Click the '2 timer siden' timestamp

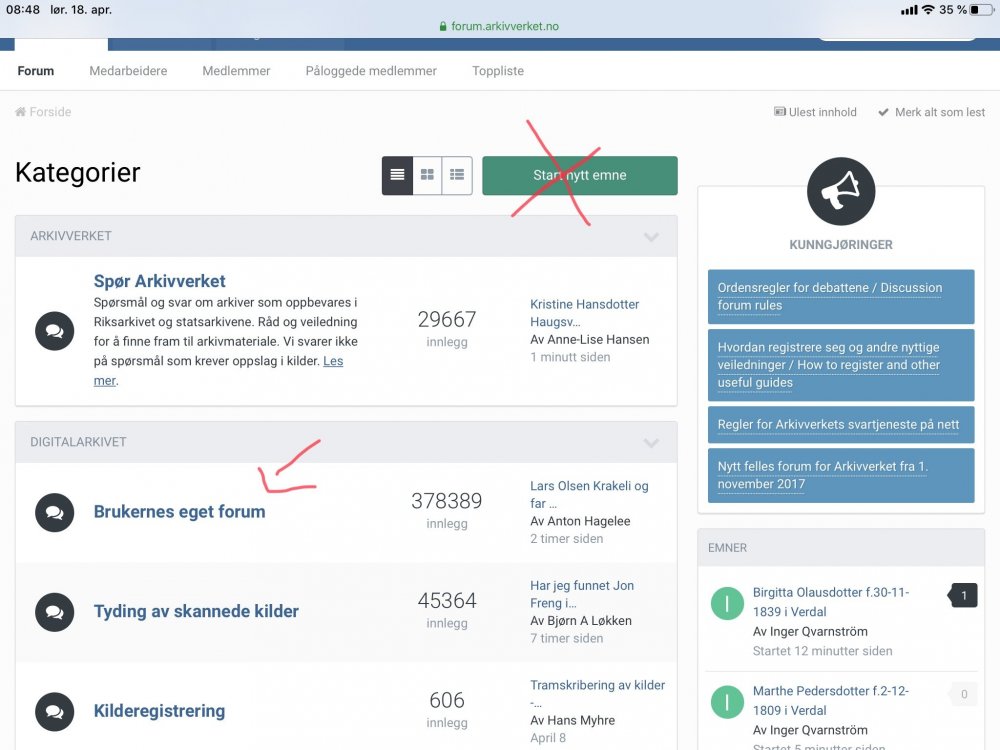(566, 539)
